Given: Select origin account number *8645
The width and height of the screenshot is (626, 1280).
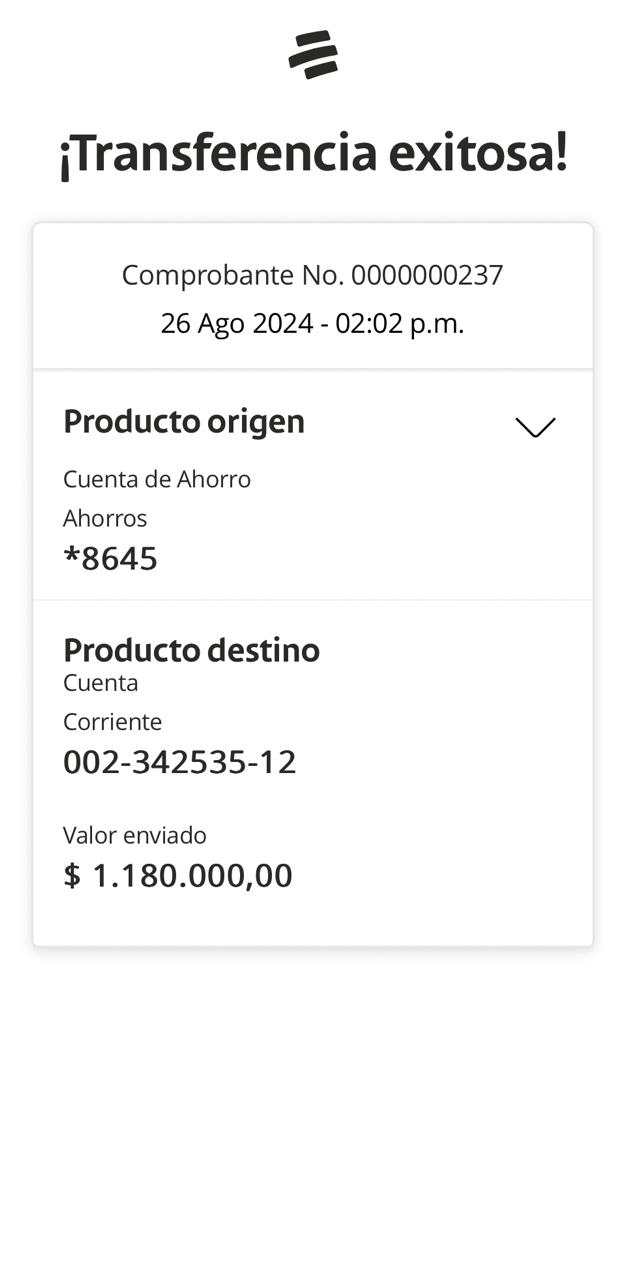Looking at the screenshot, I should [110, 559].
